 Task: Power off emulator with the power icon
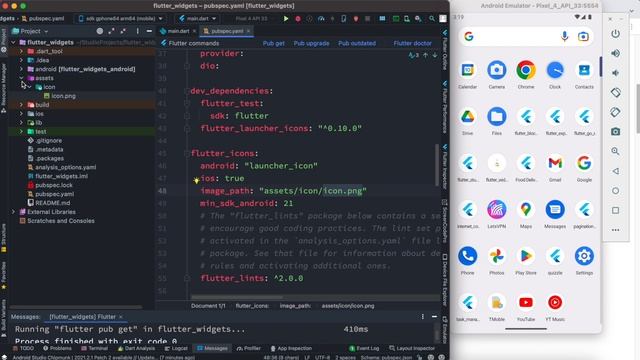(x=616, y=34)
